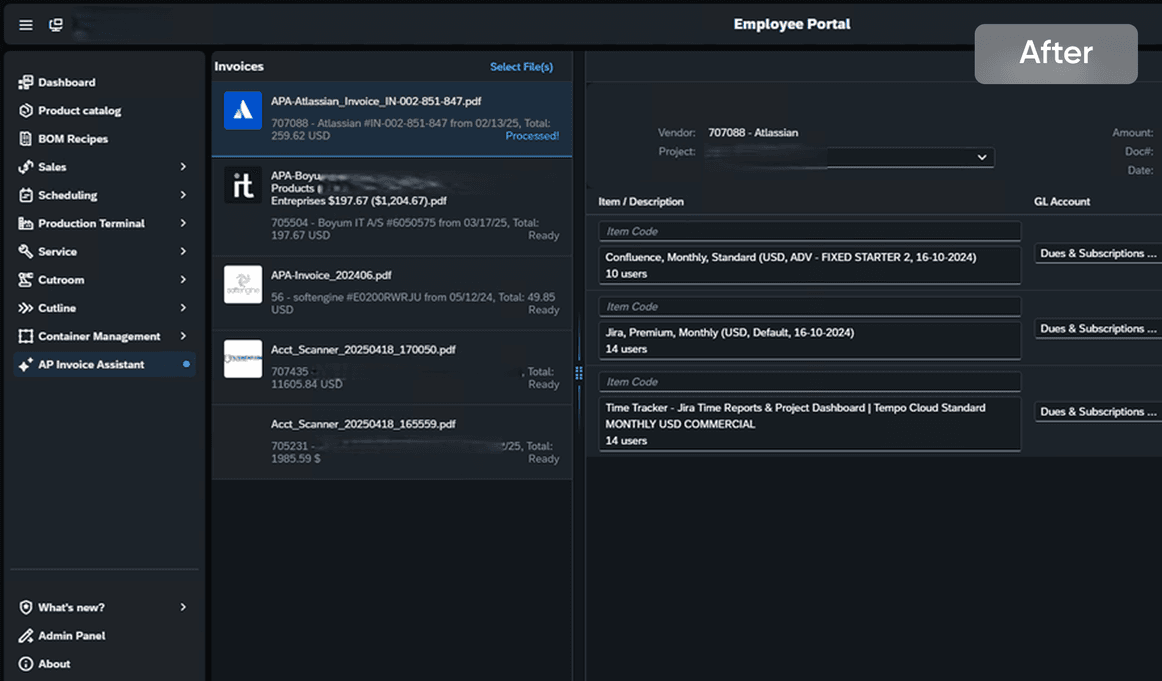Click the Scheduling calendar icon
The width and height of the screenshot is (1162, 681).
coord(26,195)
